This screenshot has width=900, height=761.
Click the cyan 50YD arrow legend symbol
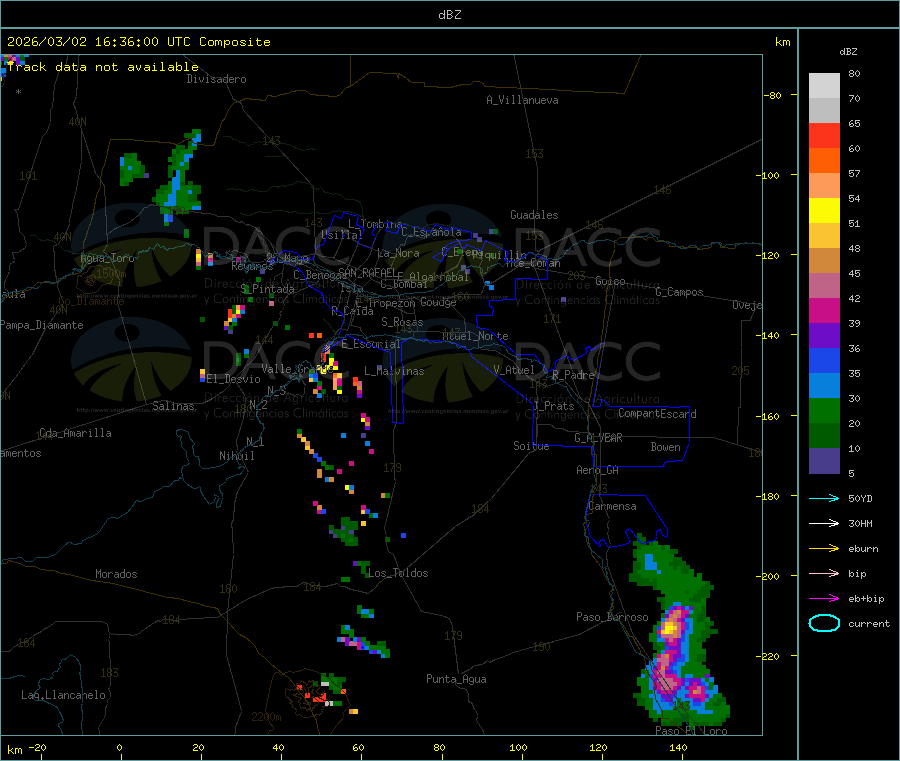(824, 498)
